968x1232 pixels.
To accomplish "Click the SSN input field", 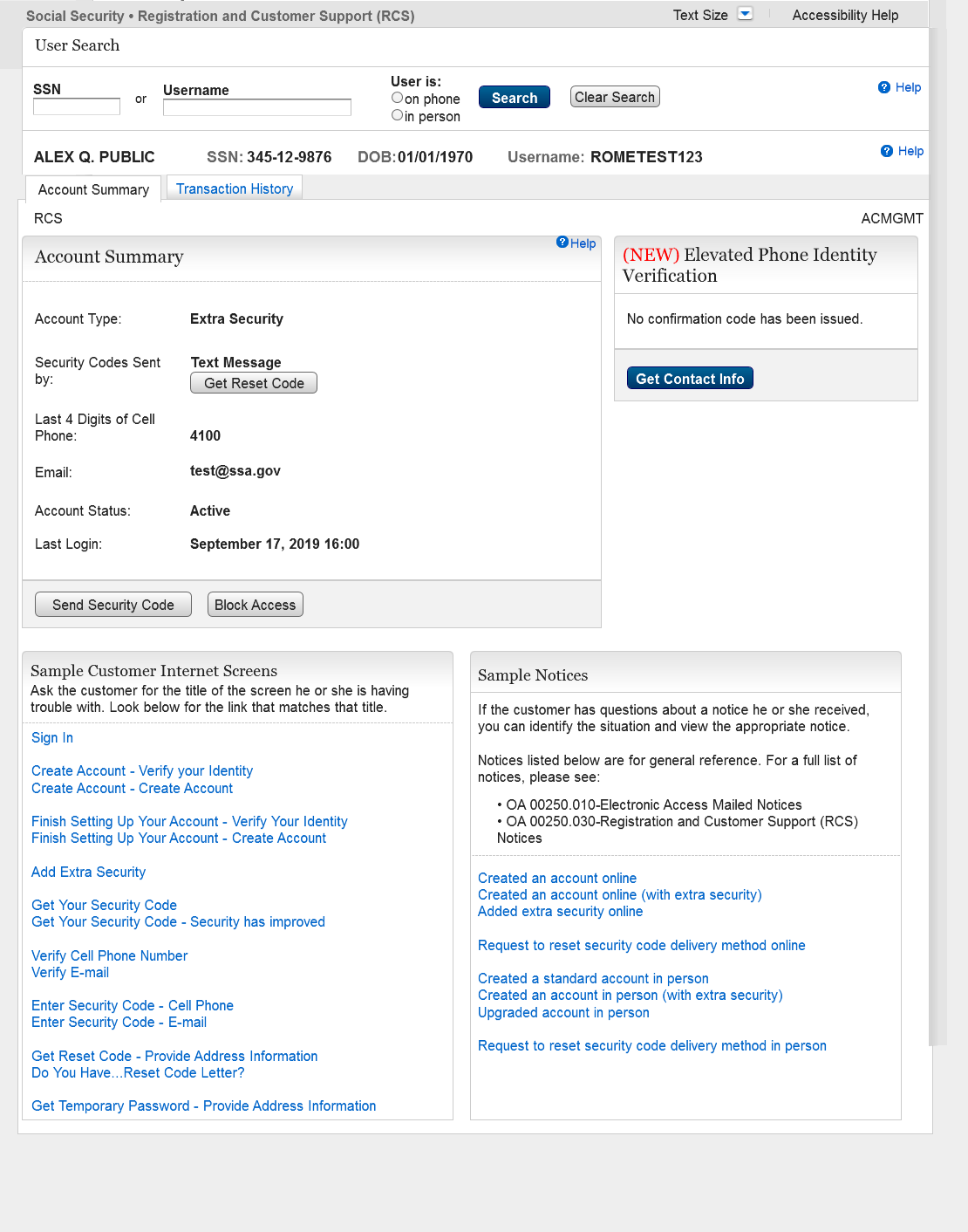I will [77, 106].
